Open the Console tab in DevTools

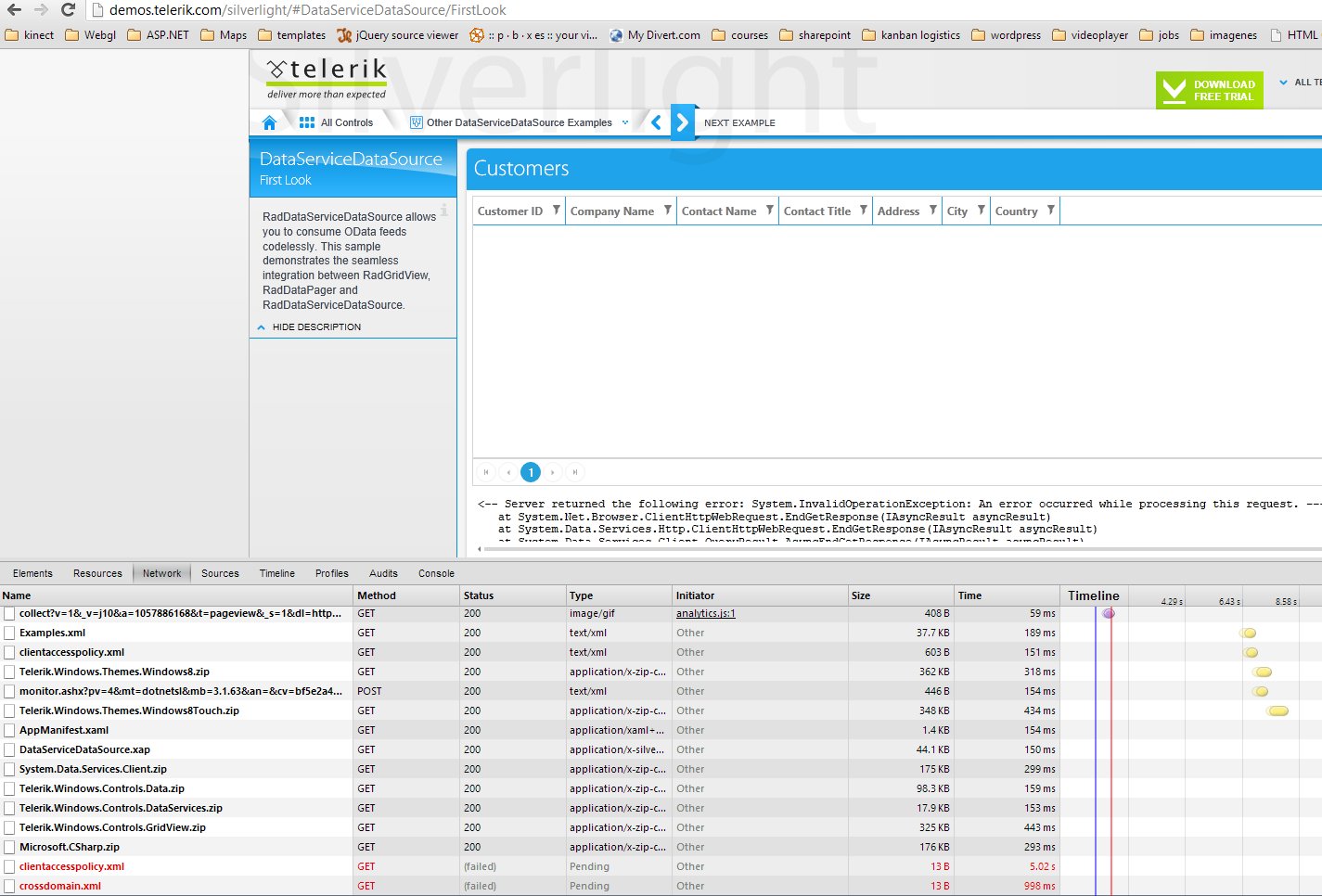pyautogui.click(x=436, y=573)
